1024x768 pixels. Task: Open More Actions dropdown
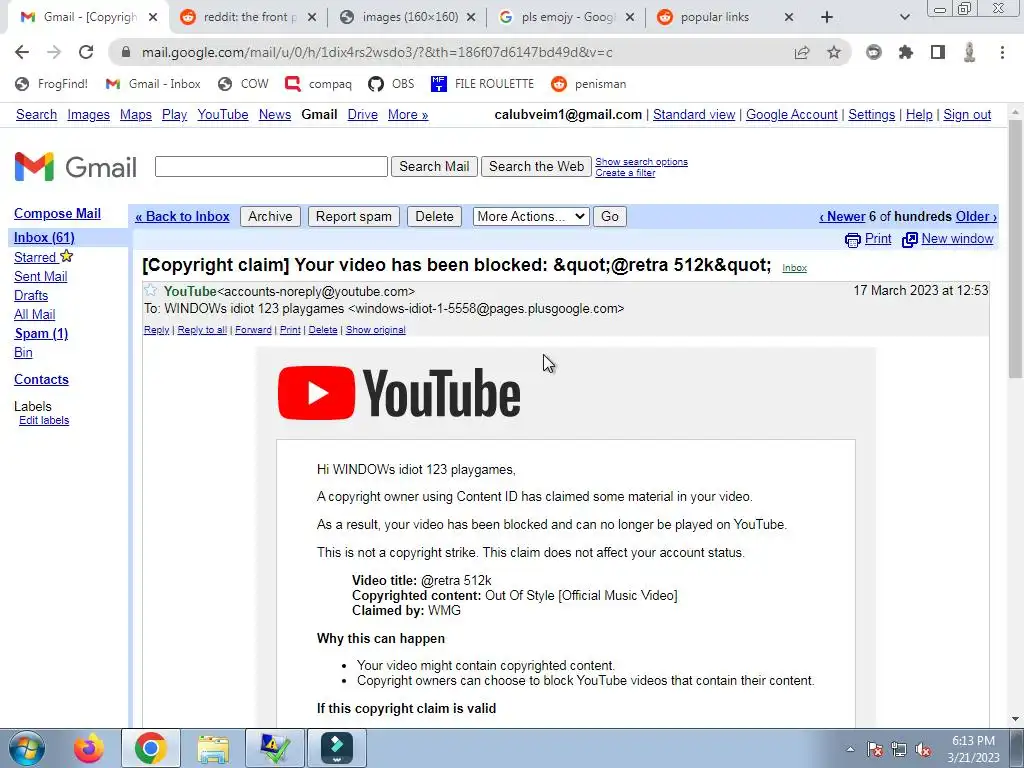pyautogui.click(x=531, y=216)
